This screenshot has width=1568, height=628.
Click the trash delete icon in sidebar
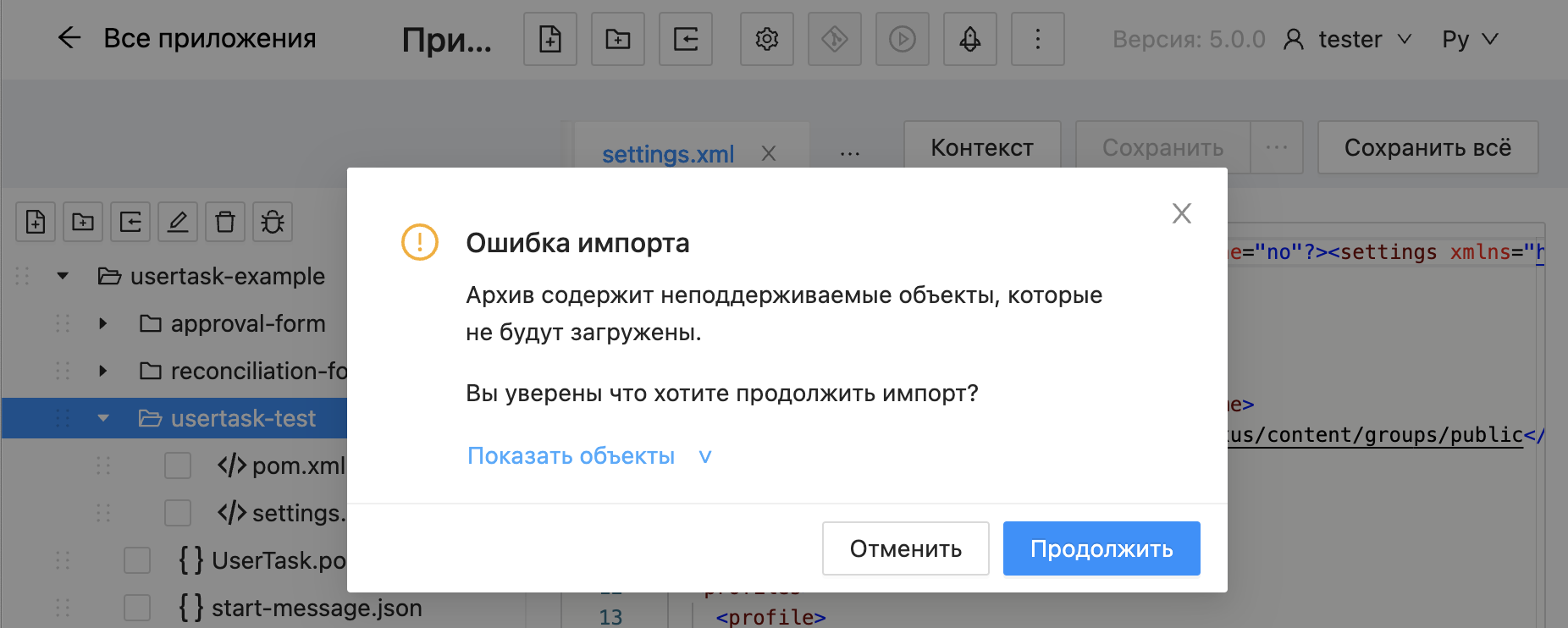[x=225, y=222]
